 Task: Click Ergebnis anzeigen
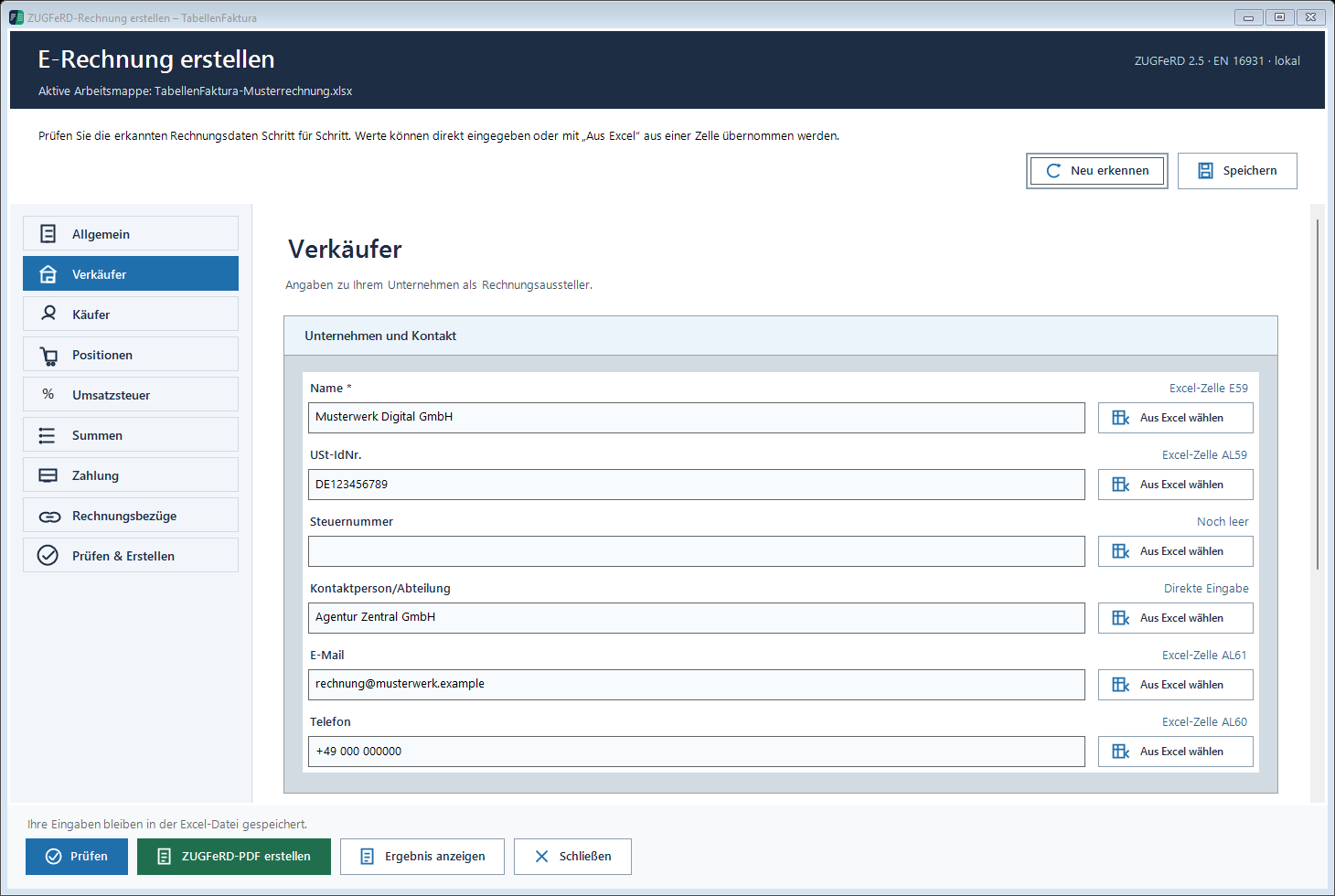pos(422,857)
